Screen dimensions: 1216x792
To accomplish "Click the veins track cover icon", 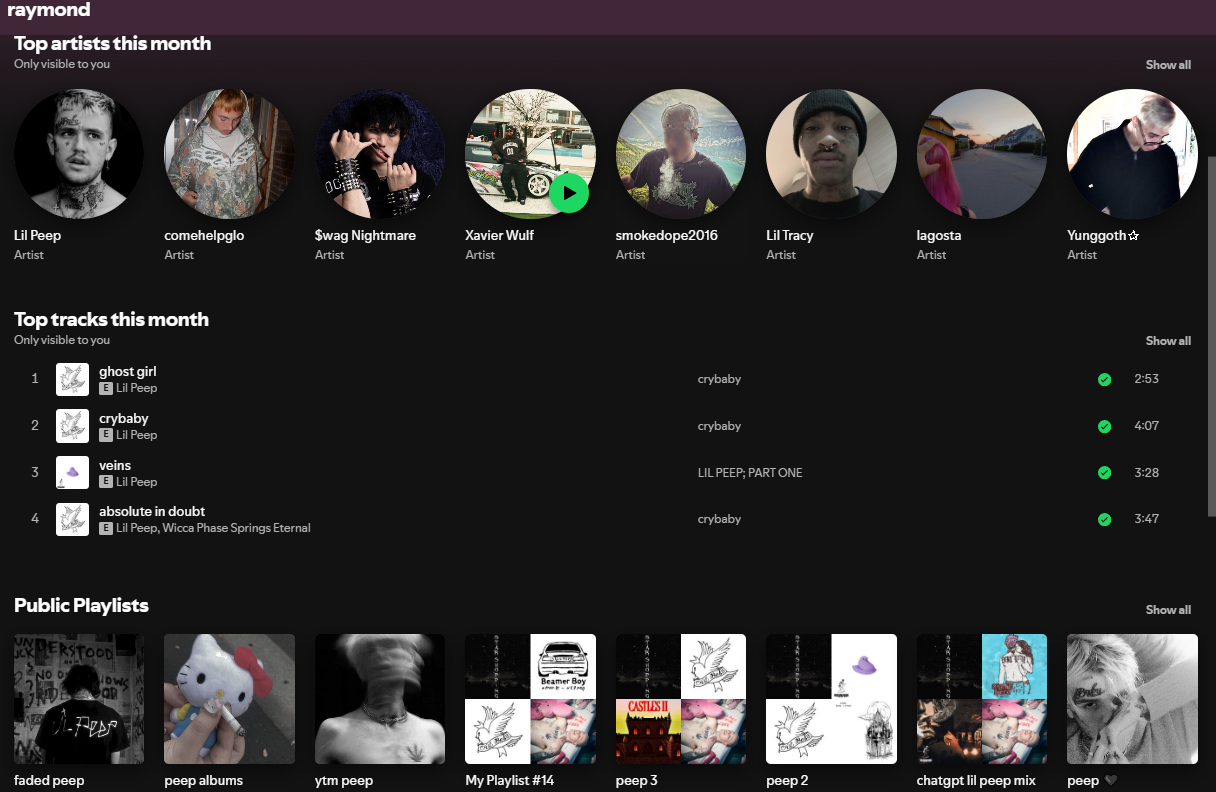I will [x=72, y=473].
